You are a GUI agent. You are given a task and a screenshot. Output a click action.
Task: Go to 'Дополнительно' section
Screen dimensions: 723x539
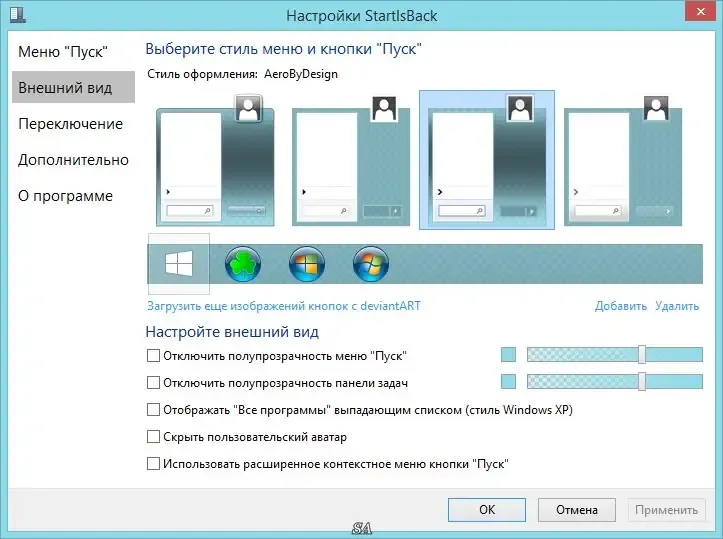(x=73, y=160)
